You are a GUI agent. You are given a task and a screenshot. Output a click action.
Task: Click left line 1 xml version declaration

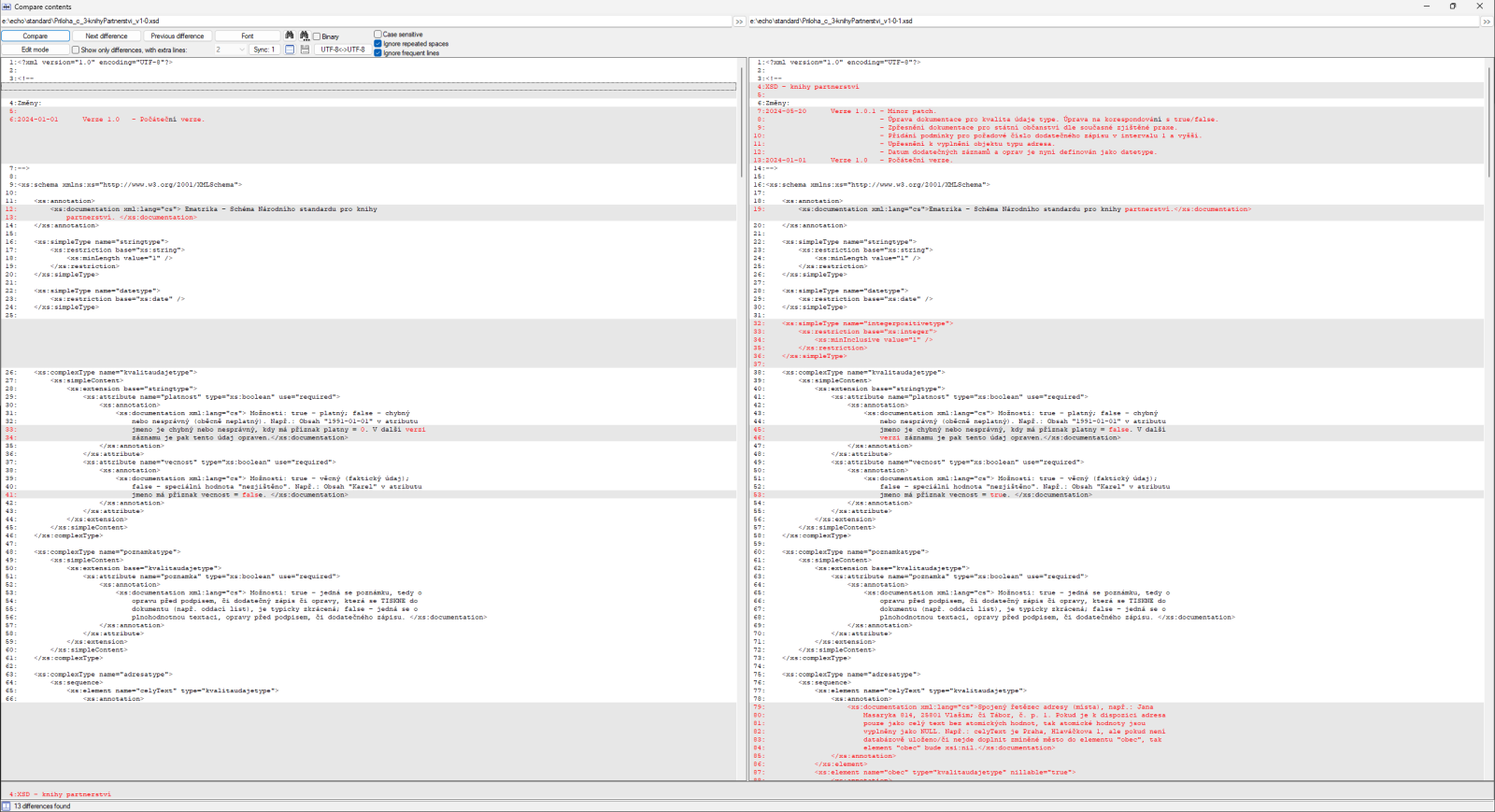pyautogui.click(x=91, y=63)
